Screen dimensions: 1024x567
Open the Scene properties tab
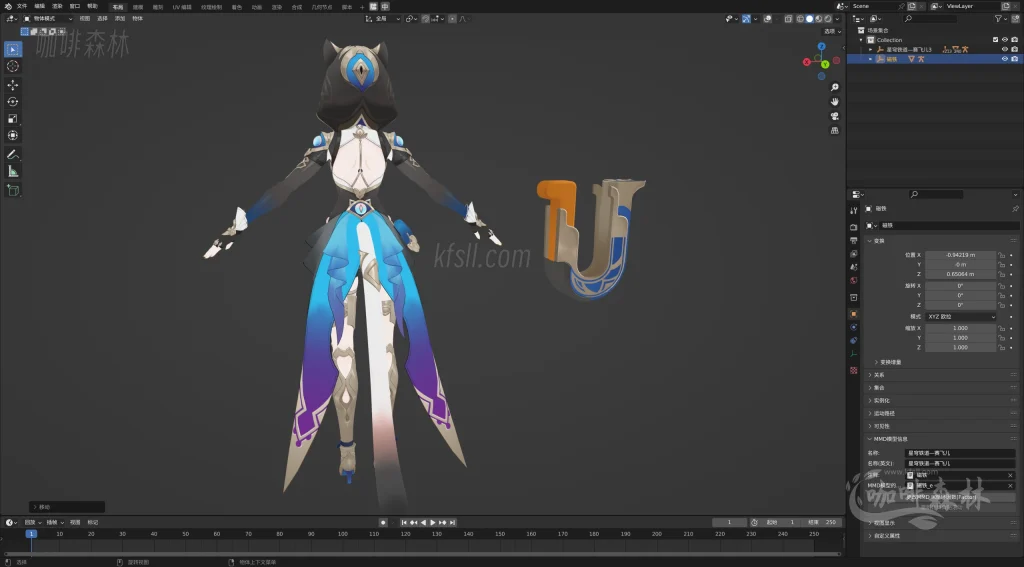click(x=854, y=267)
